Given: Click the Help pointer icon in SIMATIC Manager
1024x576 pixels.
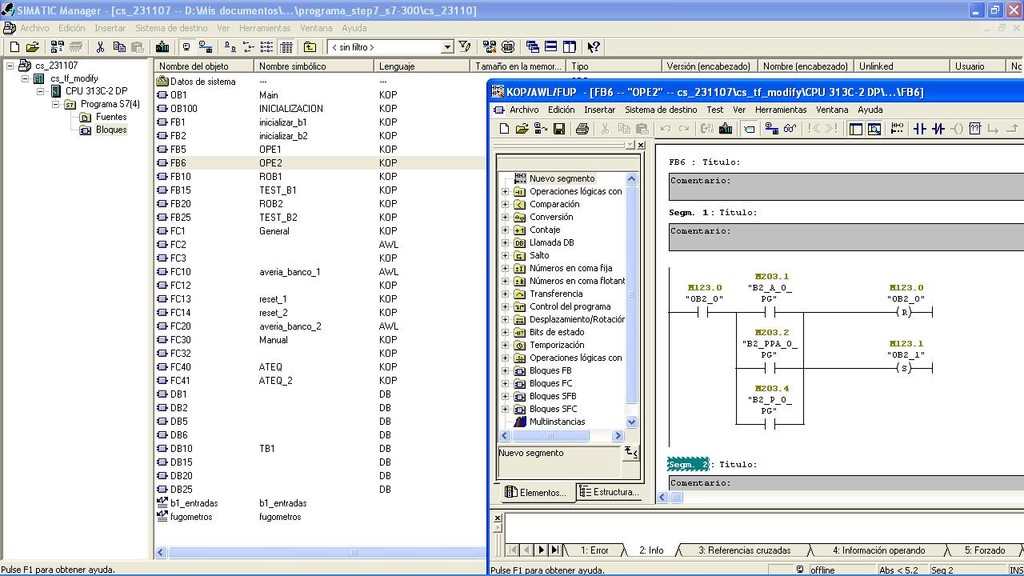Looking at the screenshot, I should [x=594, y=47].
